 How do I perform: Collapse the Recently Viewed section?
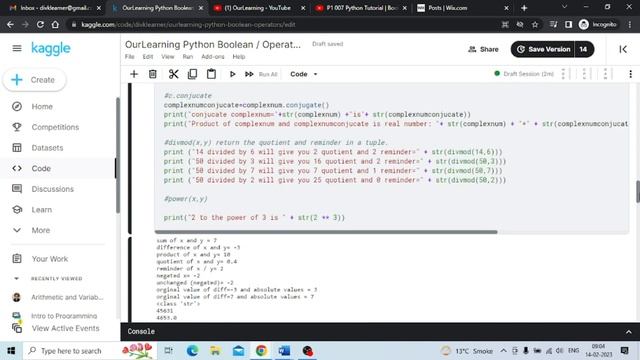(x=16, y=278)
